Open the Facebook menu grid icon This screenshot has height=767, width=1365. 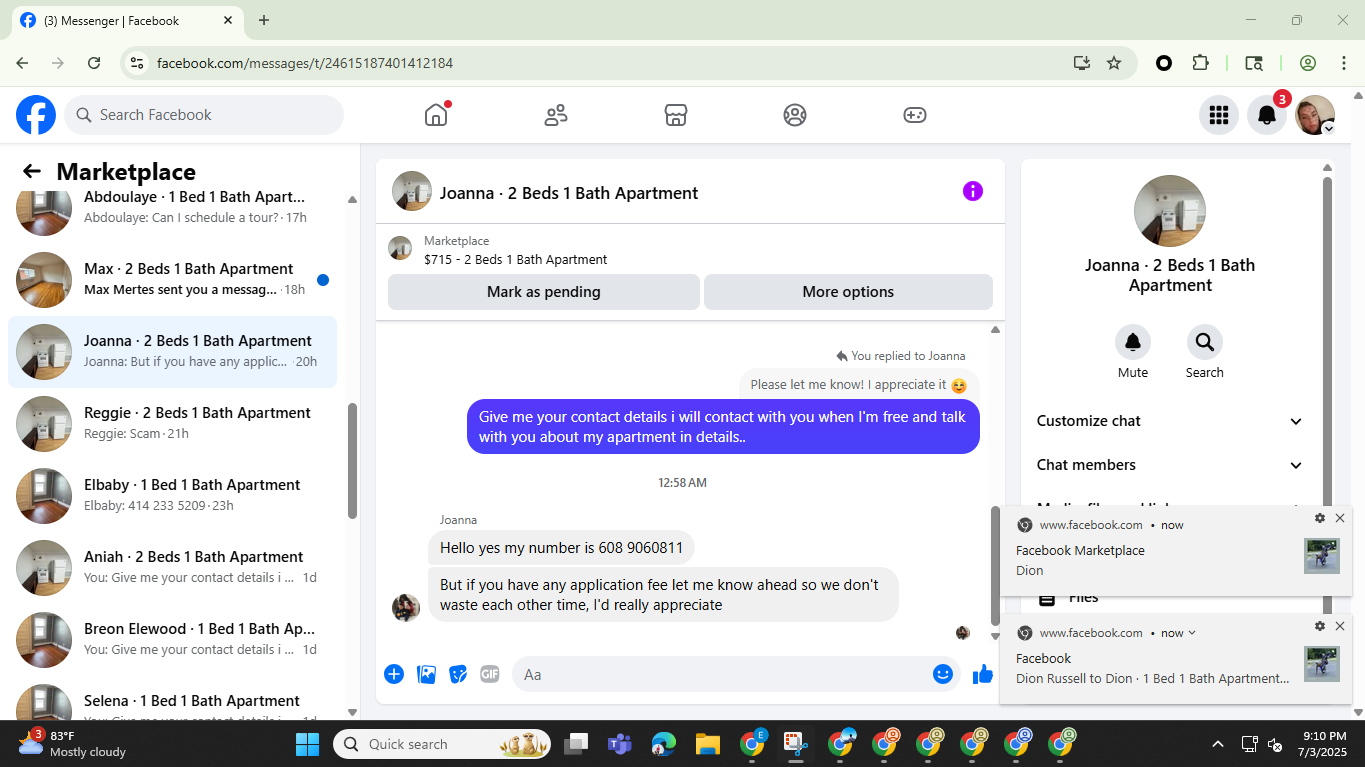pyautogui.click(x=1218, y=115)
